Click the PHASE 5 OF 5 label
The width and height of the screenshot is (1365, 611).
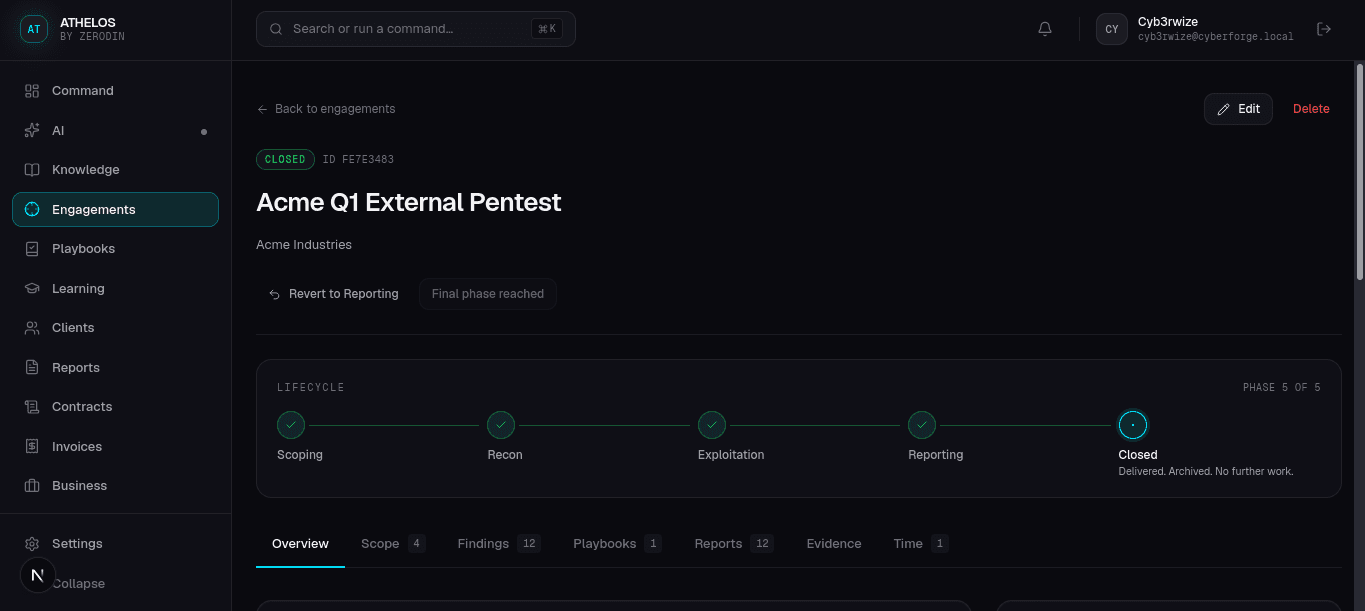[x=1281, y=388]
